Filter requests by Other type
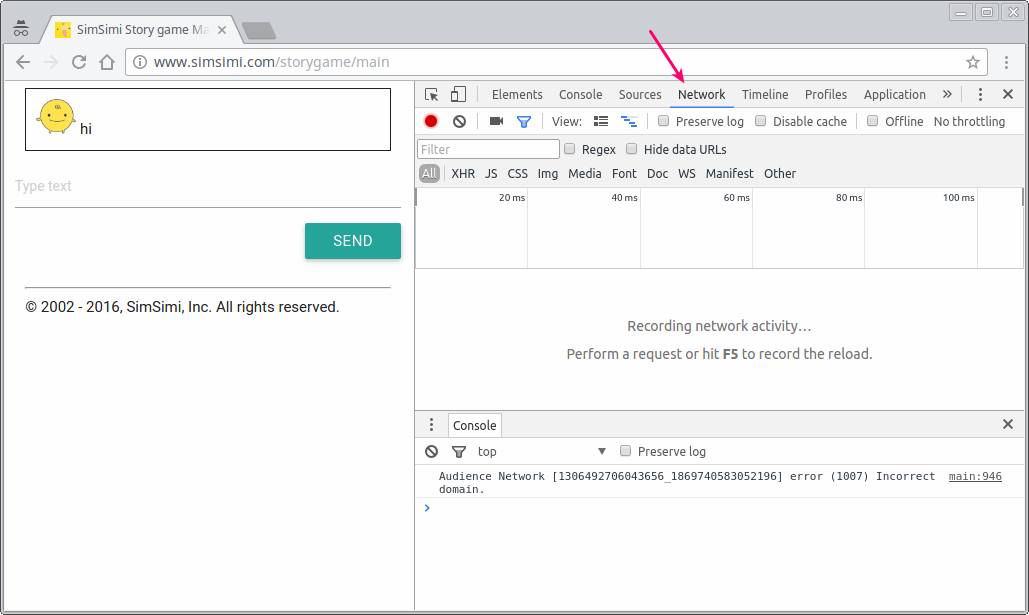Screen dimensions: 1029x615 click(x=780, y=174)
